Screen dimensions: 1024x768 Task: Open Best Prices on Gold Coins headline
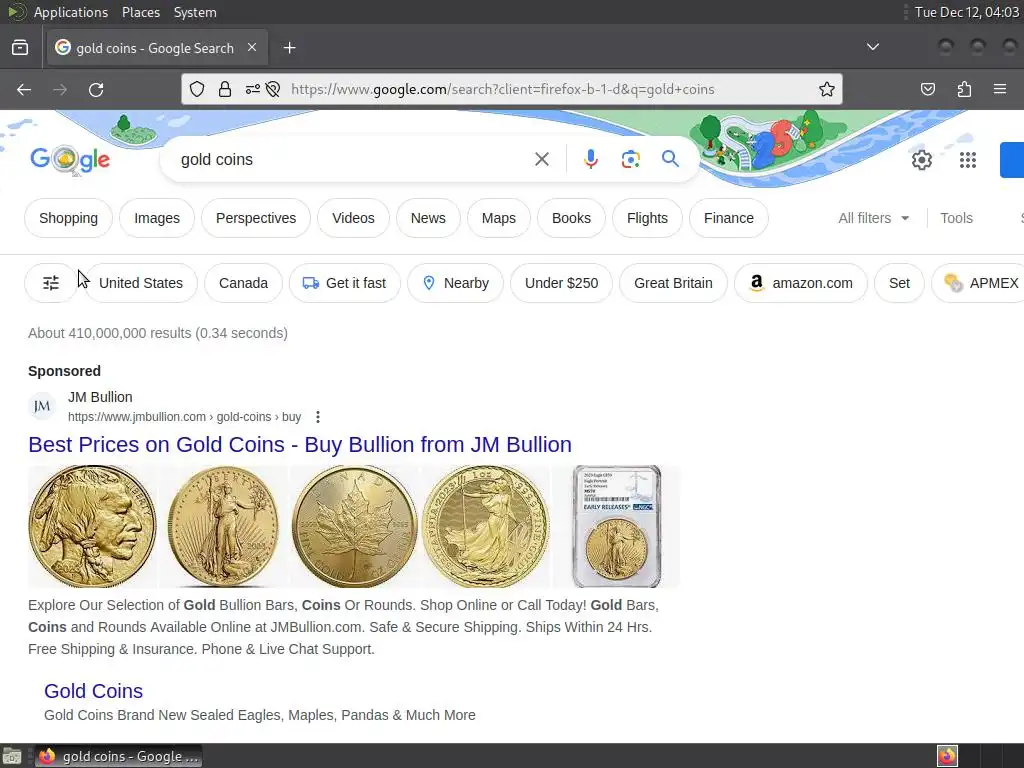click(x=300, y=445)
